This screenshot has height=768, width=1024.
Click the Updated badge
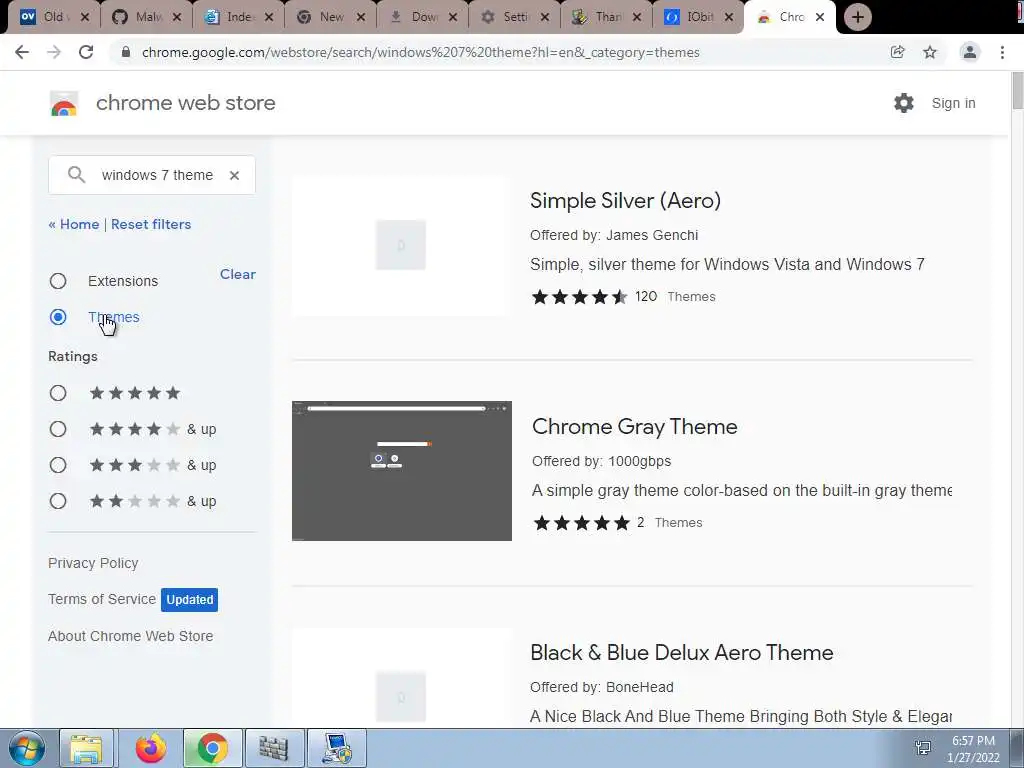pos(189,600)
